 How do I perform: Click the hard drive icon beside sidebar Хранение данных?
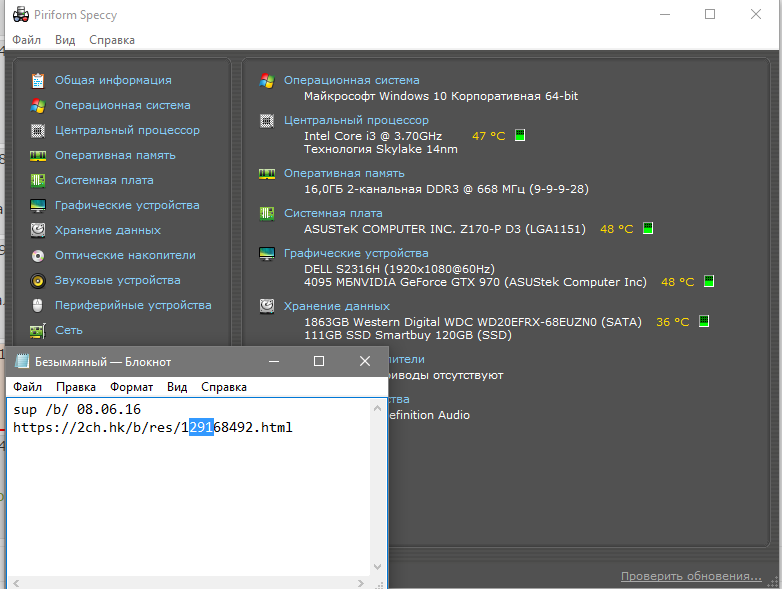pyautogui.click(x=38, y=230)
